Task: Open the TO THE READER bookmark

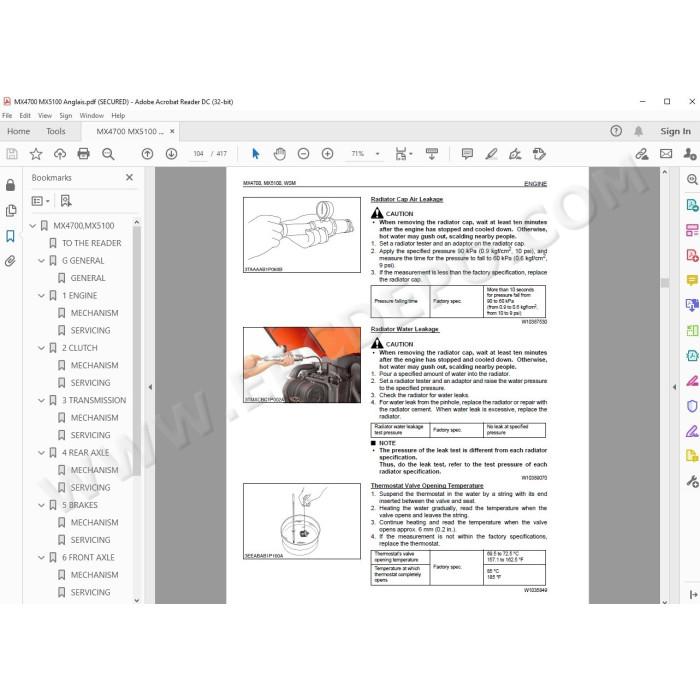Action: [x=92, y=243]
